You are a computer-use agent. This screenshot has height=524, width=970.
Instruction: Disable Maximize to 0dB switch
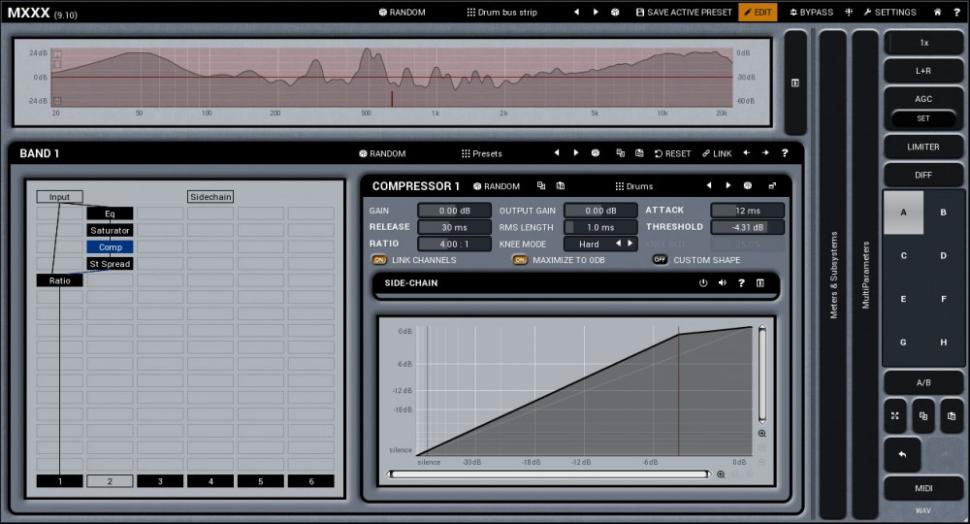[520, 260]
